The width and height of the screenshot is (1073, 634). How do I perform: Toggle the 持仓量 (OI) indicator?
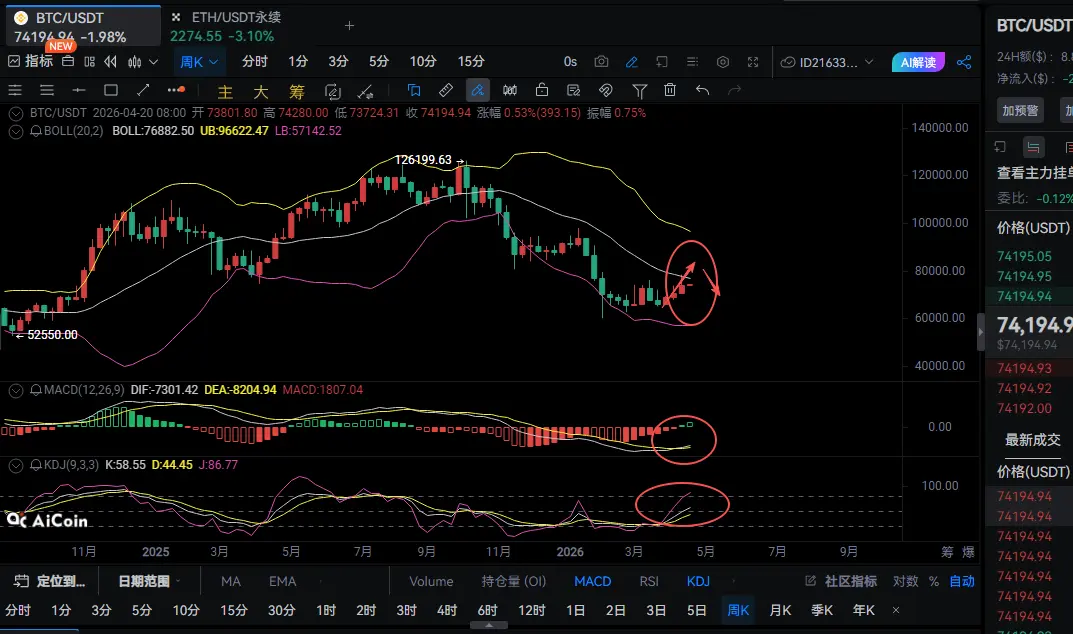click(x=514, y=581)
